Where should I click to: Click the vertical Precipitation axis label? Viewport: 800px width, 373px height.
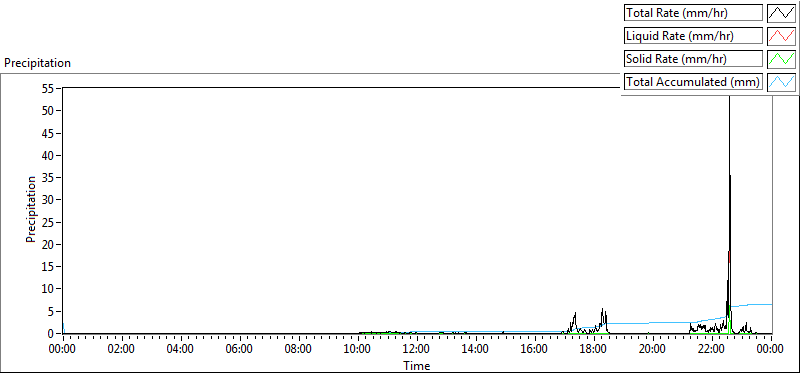click(31, 209)
